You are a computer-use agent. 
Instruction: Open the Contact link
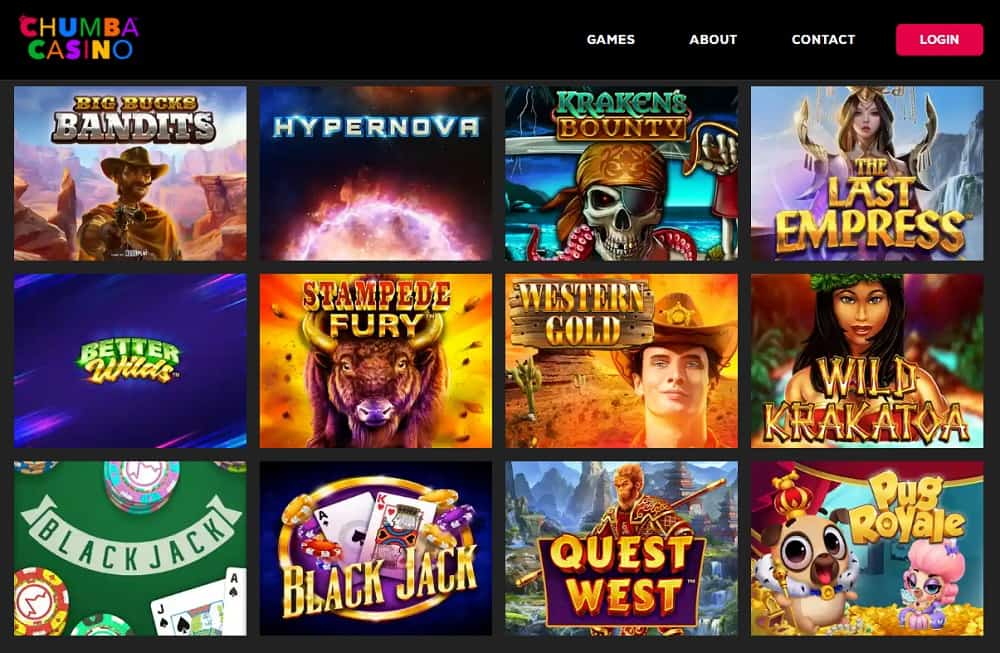(823, 40)
